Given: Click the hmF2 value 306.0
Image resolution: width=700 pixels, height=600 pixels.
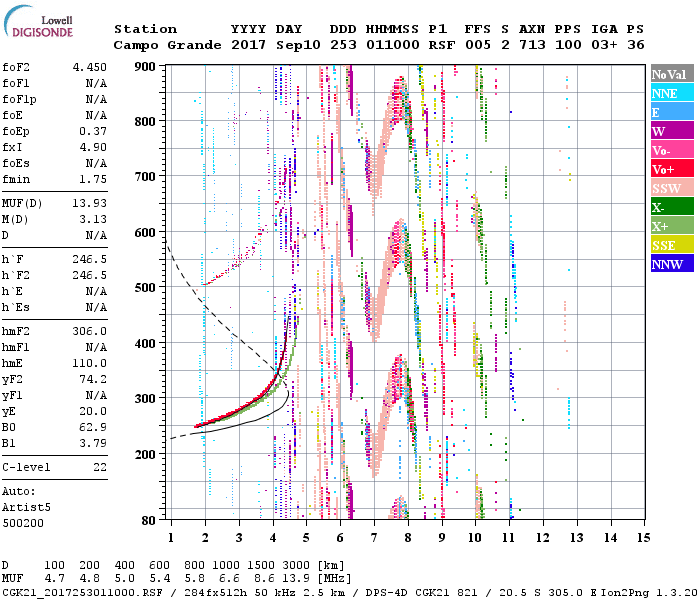Looking at the screenshot, I should (89, 331).
